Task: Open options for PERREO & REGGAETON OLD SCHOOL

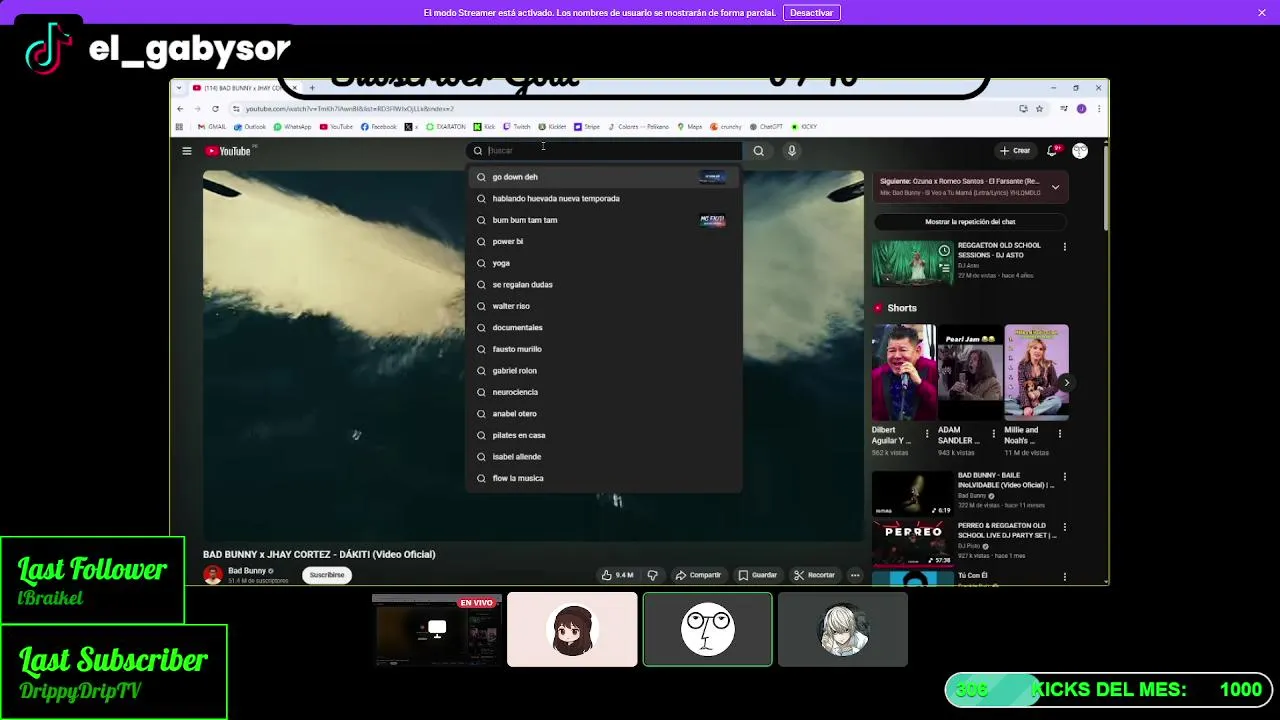Action: [1064, 527]
